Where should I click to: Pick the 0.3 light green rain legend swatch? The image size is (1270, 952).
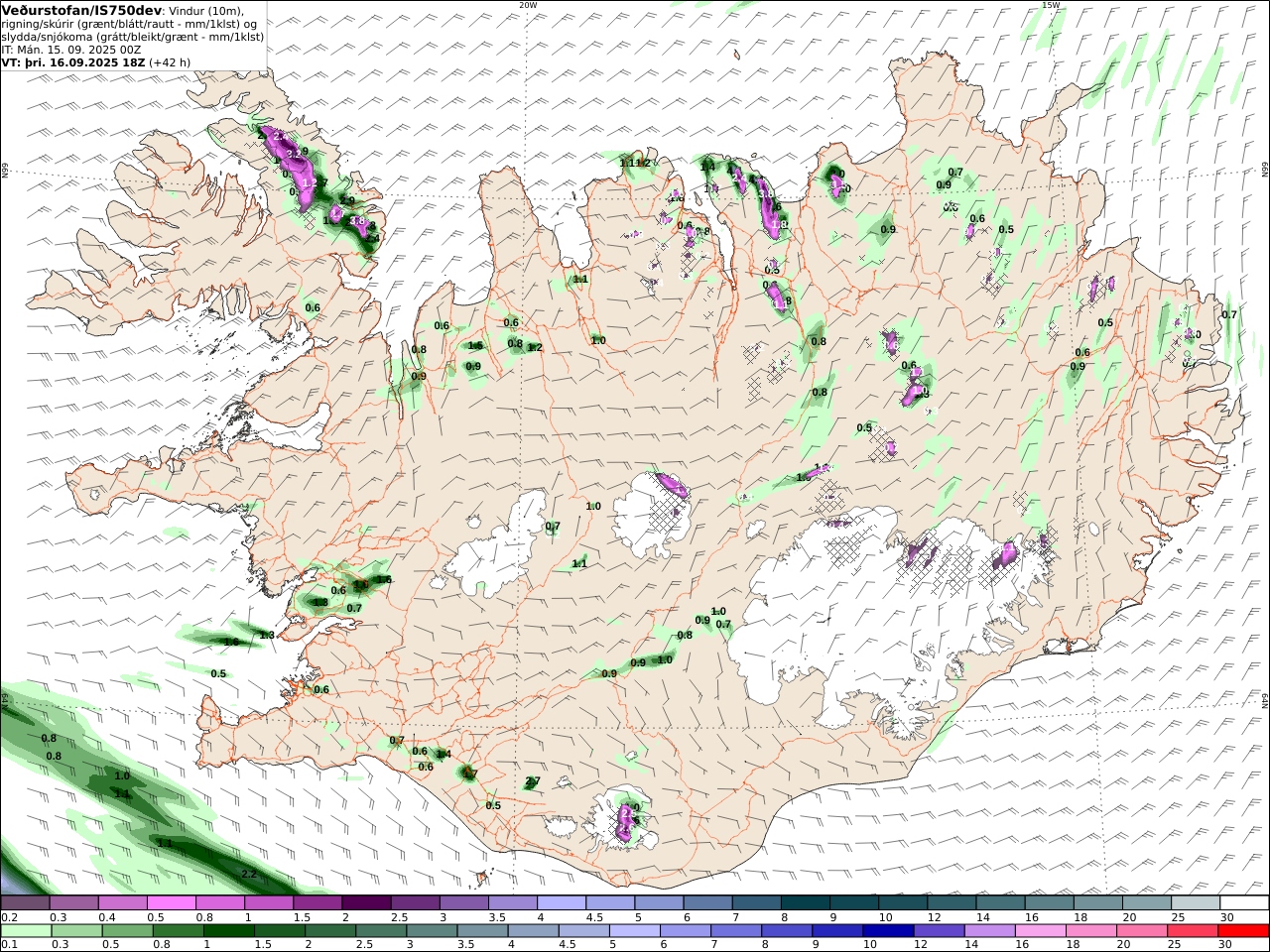[76, 931]
